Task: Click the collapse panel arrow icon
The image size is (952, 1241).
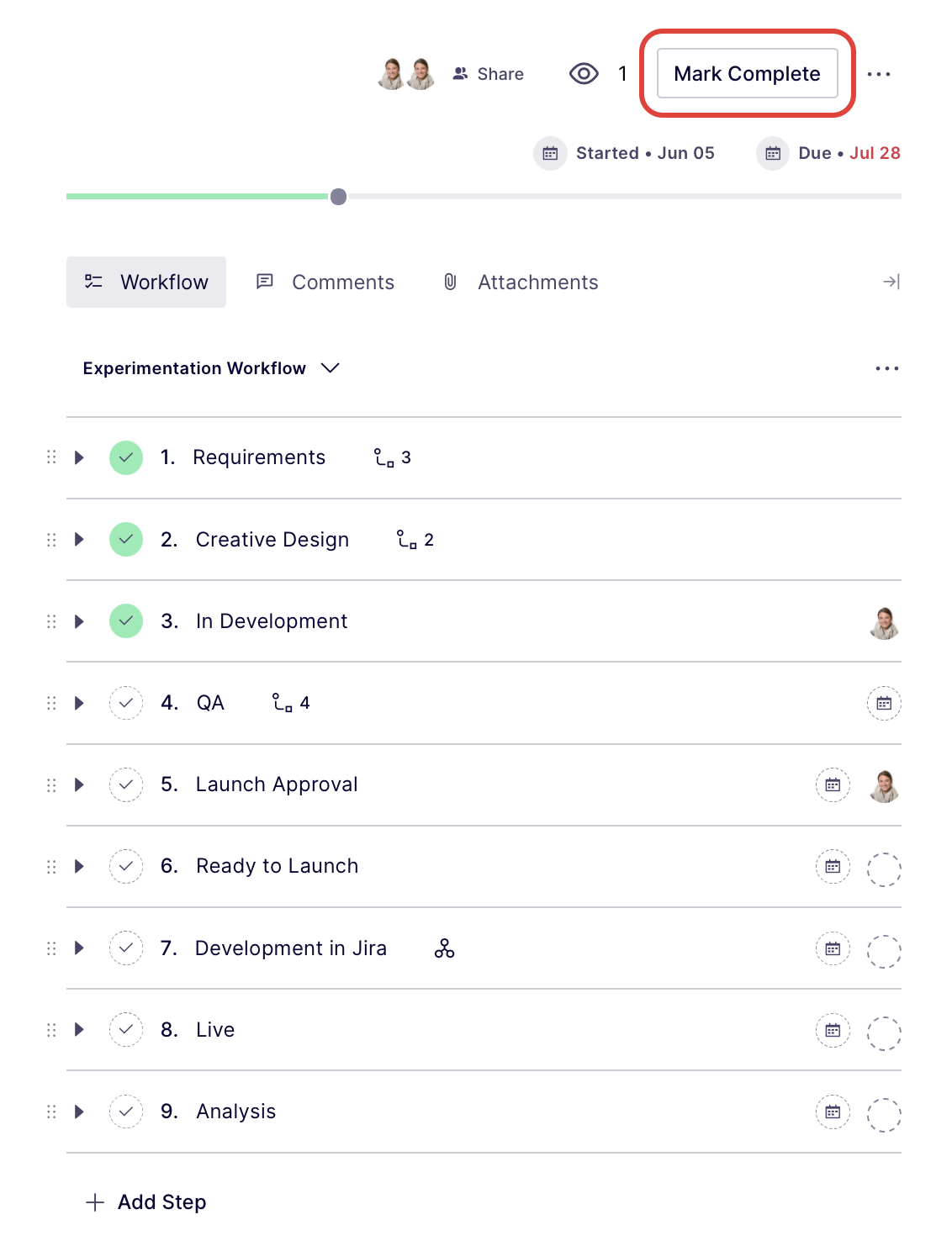Action: 891,282
